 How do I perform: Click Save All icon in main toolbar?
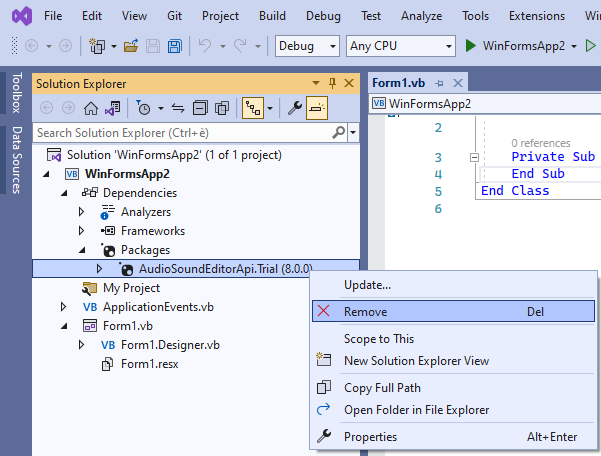click(x=175, y=46)
